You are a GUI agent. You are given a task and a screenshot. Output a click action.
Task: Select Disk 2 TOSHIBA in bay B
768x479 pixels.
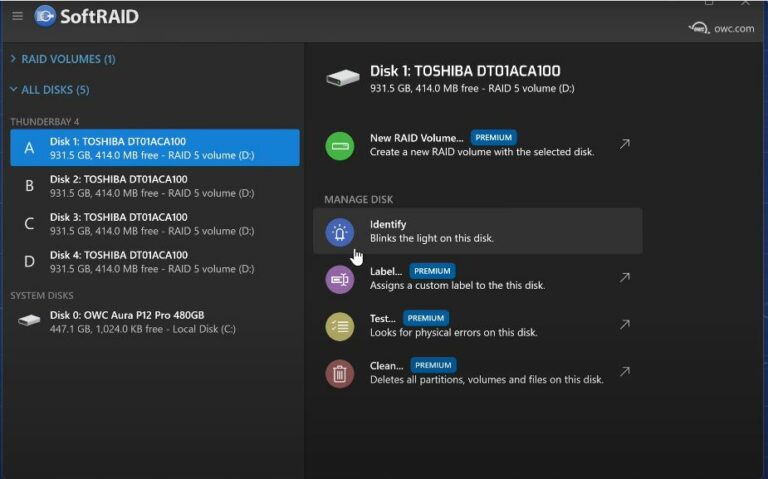point(154,186)
